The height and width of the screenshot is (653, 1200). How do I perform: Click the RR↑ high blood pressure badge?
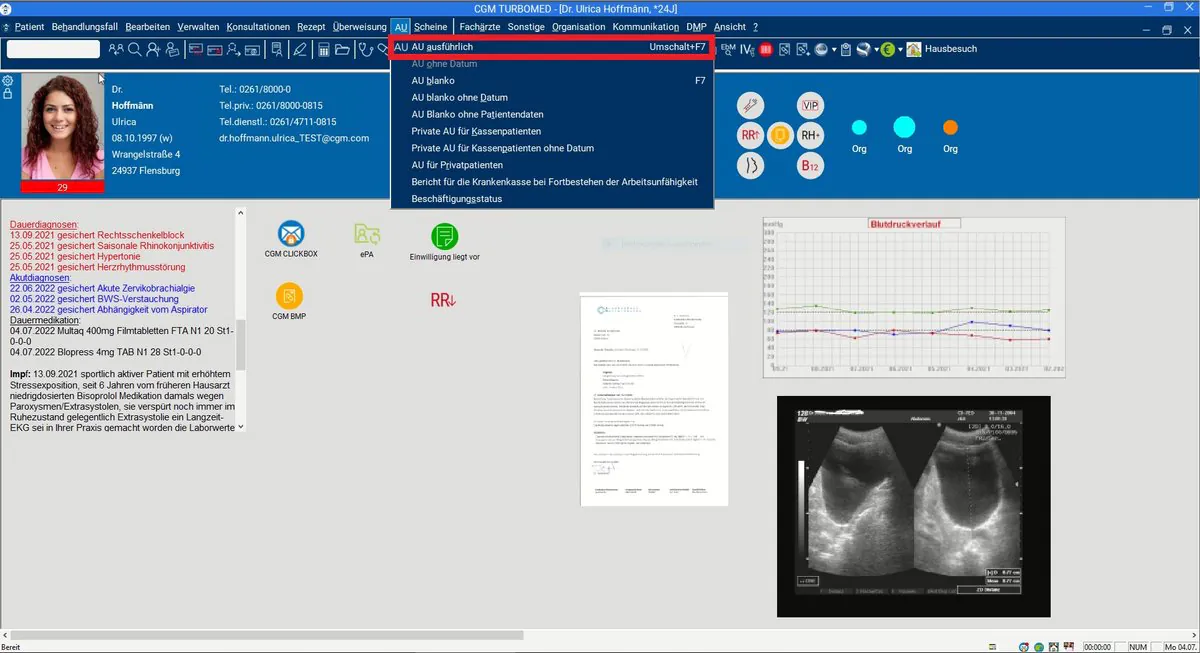coord(750,135)
